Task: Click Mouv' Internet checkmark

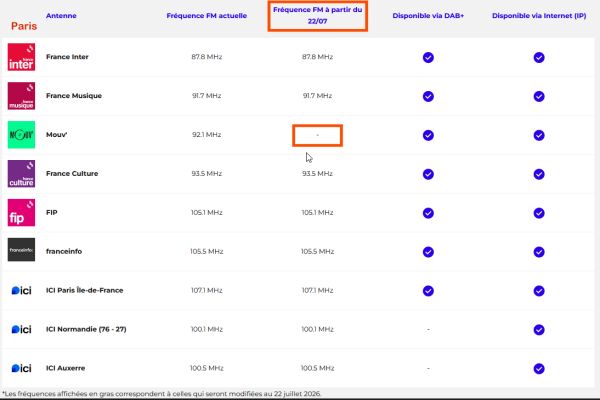Action: click(x=539, y=135)
